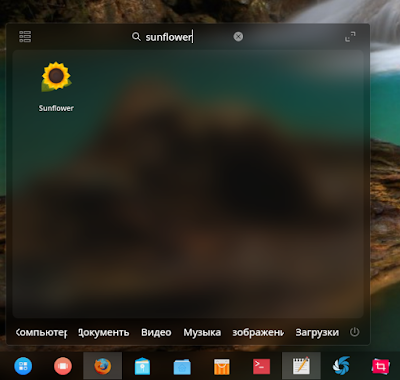Screen dimensions: 400x380
Task: Click the power button in launcher
Action: pyautogui.click(x=354, y=332)
